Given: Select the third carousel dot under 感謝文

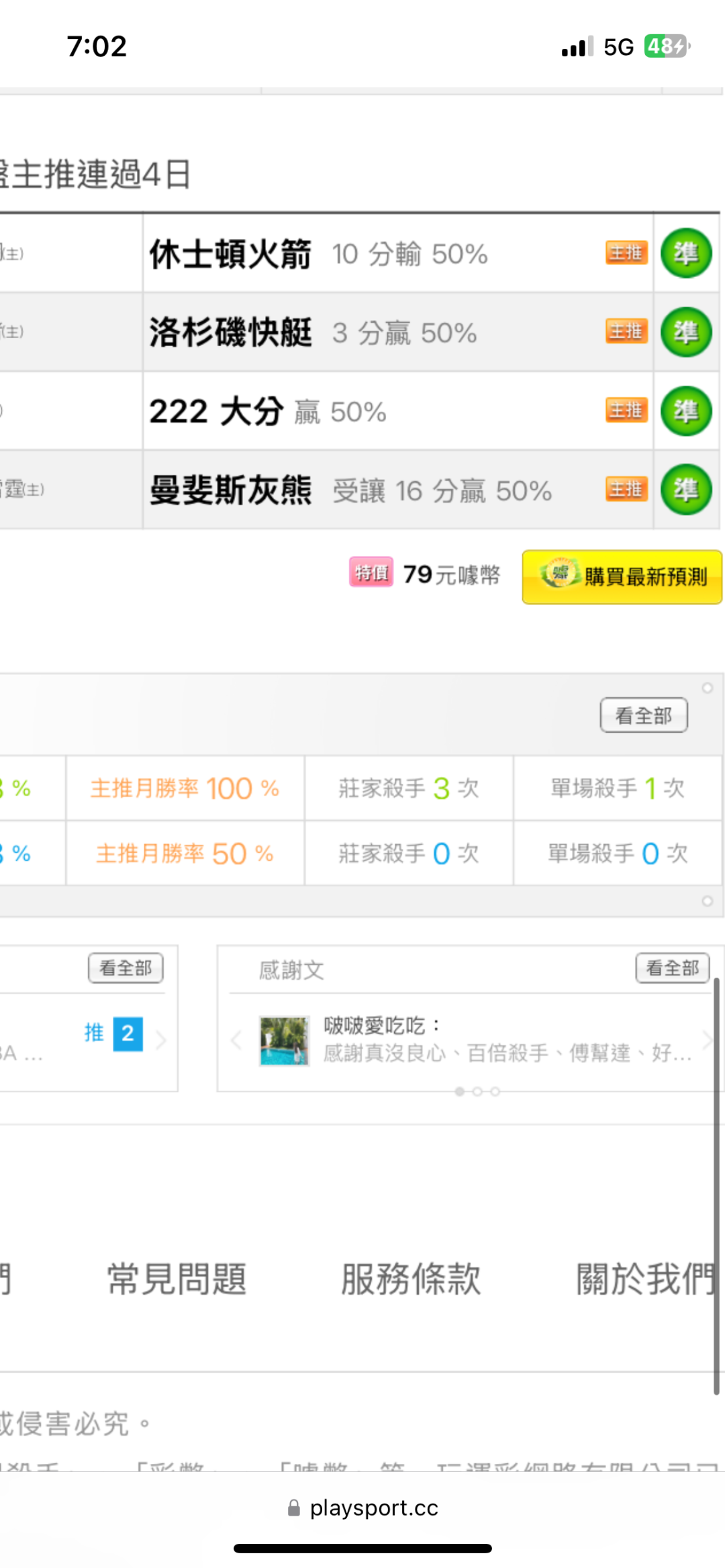Looking at the screenshot, I should click(x=495, y=1092).
